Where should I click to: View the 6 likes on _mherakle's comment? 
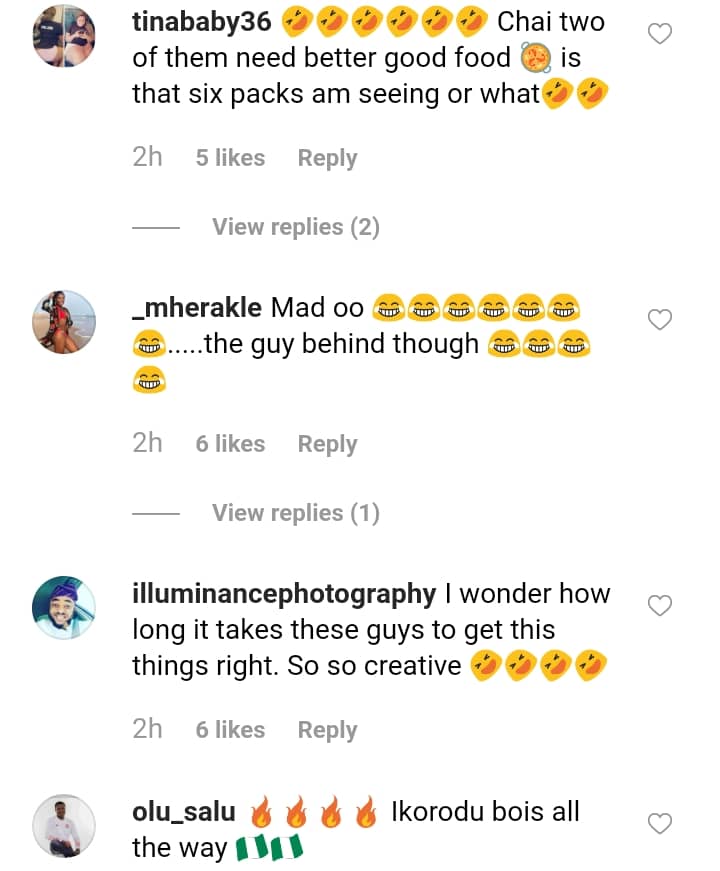230,444
